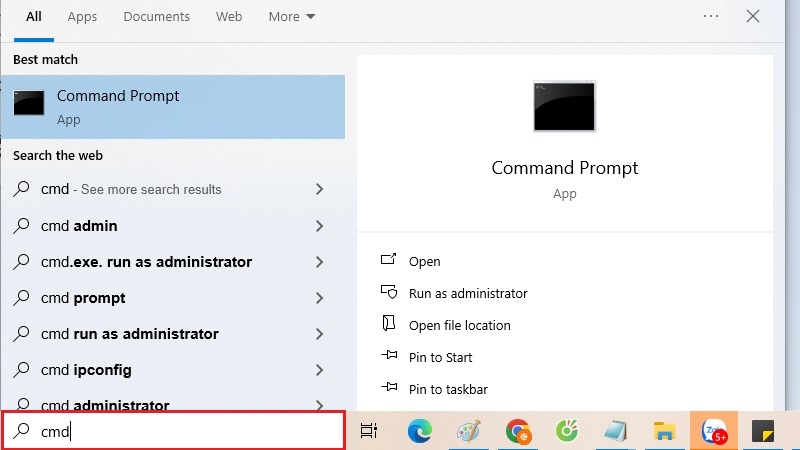Expand the 'cmd ipconfig' suggestion arrow
Viewport: 800px width, 450px height.
click(319, 370)
